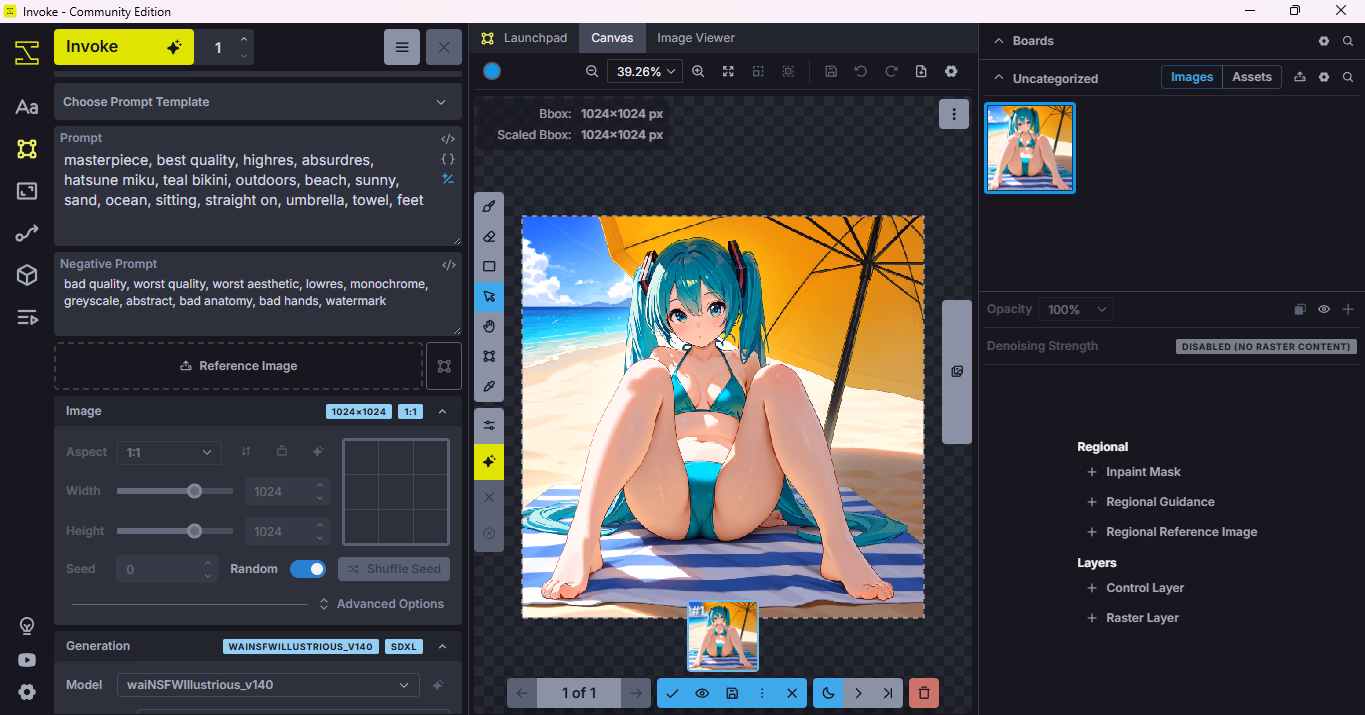
Task: Open the Choose Prompt Template dropdown
Action: click(257, 102)
